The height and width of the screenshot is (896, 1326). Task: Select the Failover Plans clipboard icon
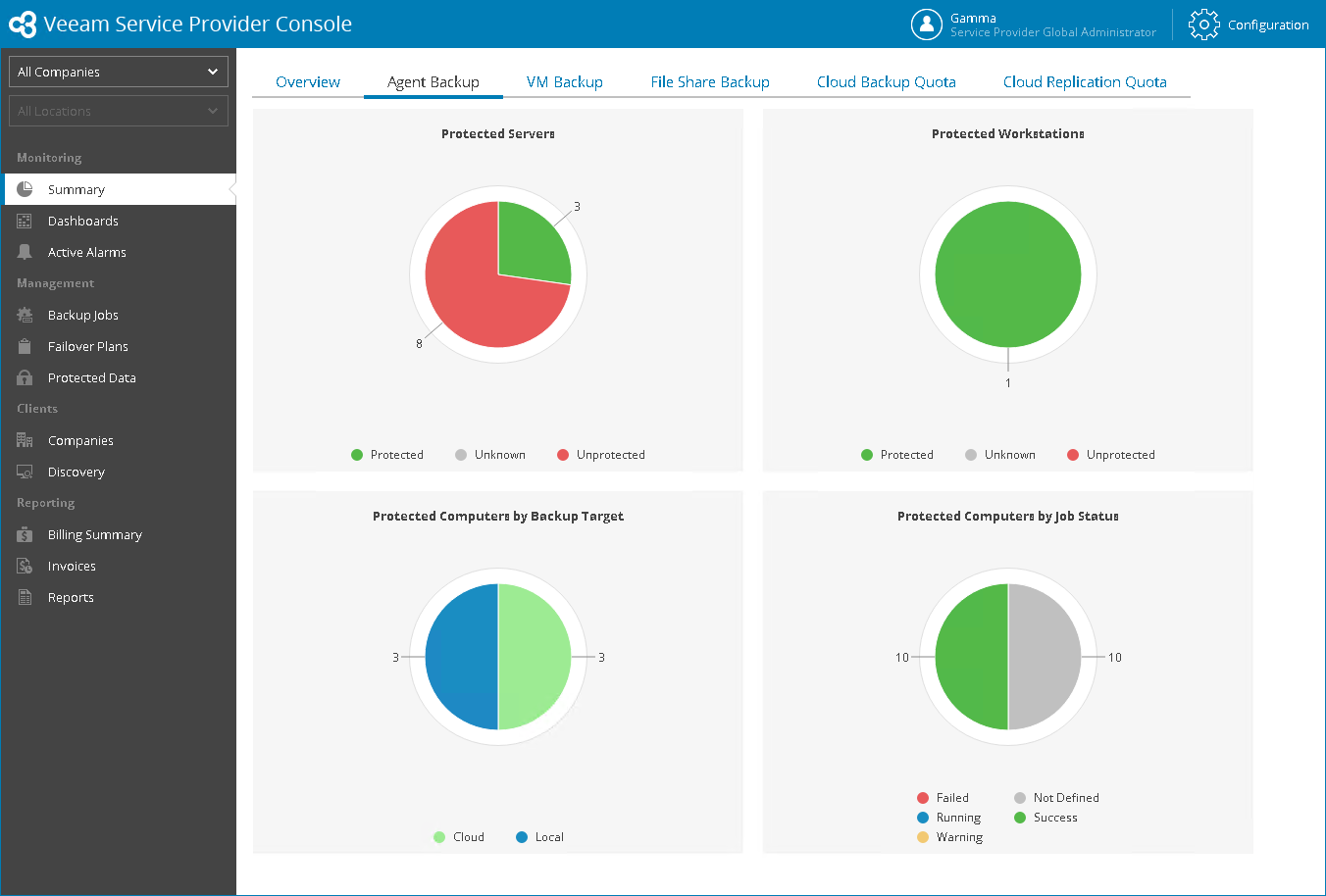[25, 346]
